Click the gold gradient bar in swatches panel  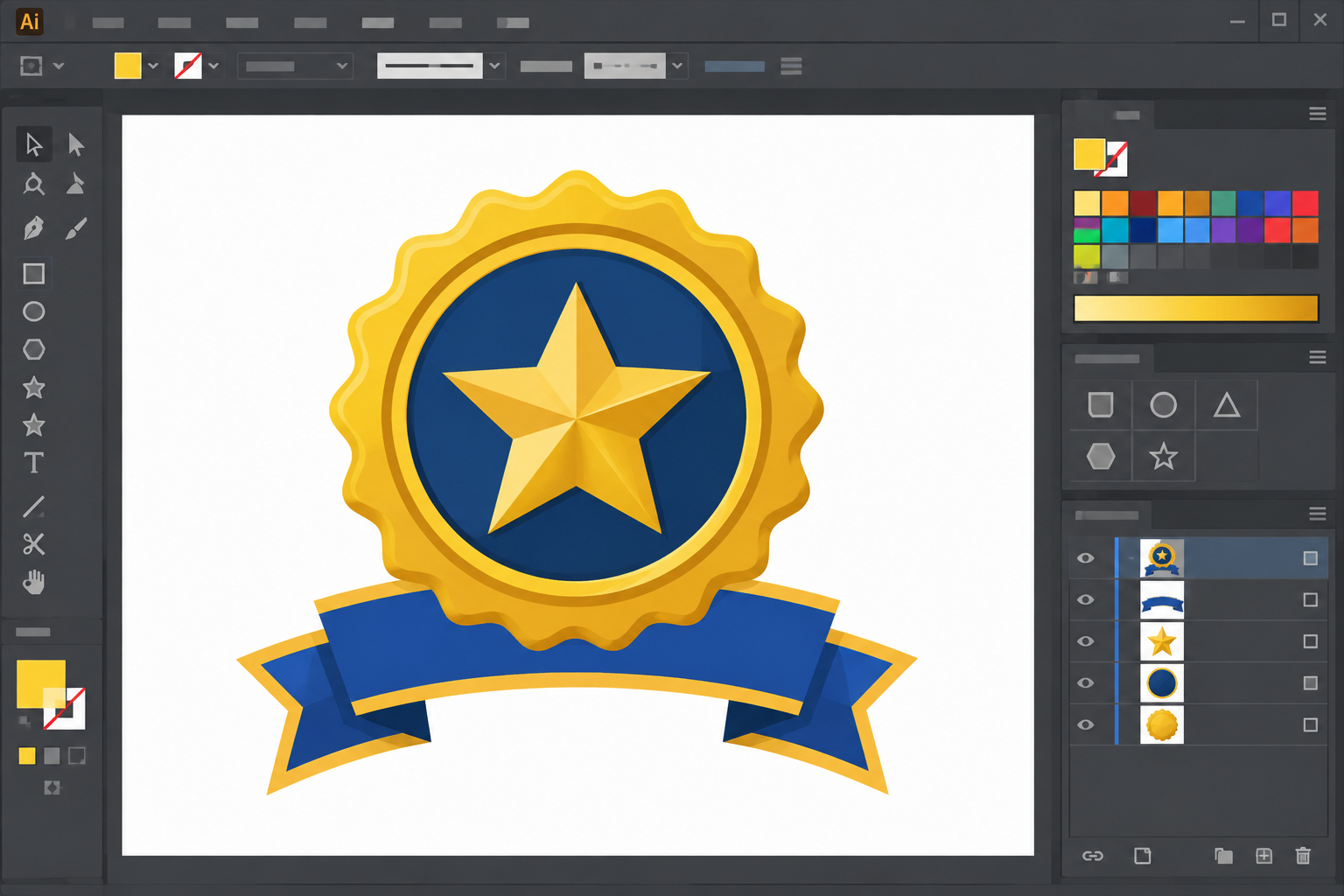(1196, 308)
